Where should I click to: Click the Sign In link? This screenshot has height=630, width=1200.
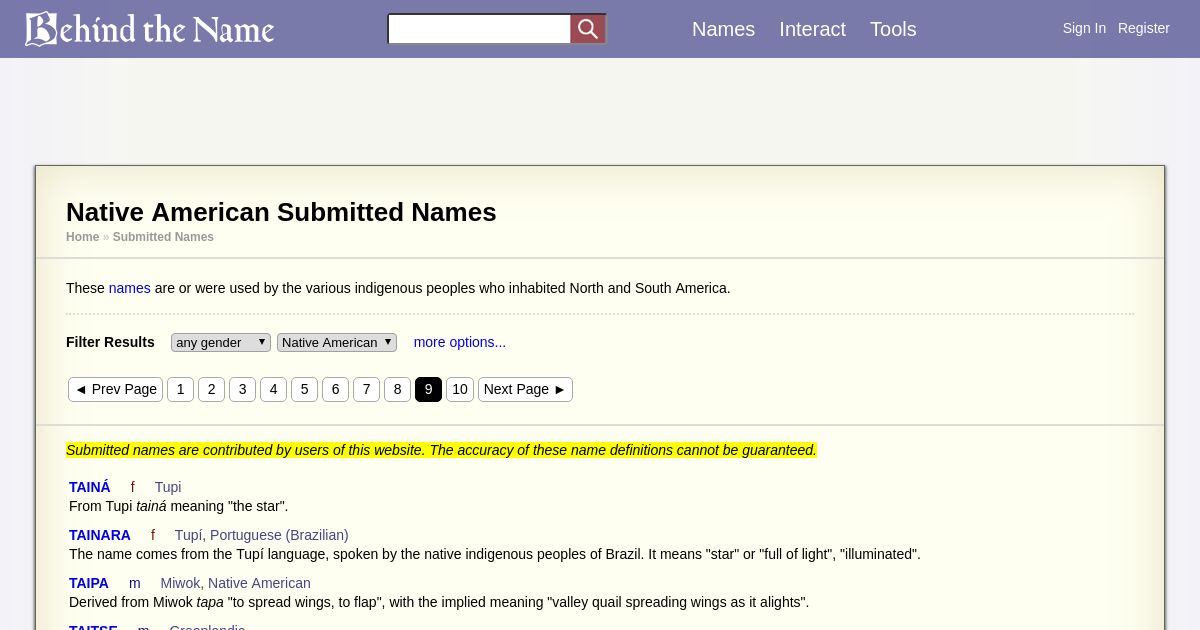(x=1084, y=28)
